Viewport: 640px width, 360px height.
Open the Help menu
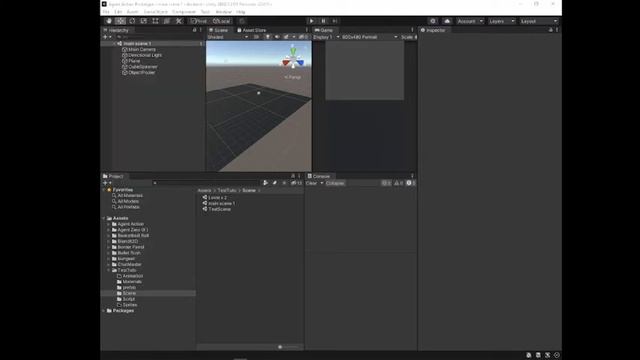pyautogui.click(x=241, y=12)
